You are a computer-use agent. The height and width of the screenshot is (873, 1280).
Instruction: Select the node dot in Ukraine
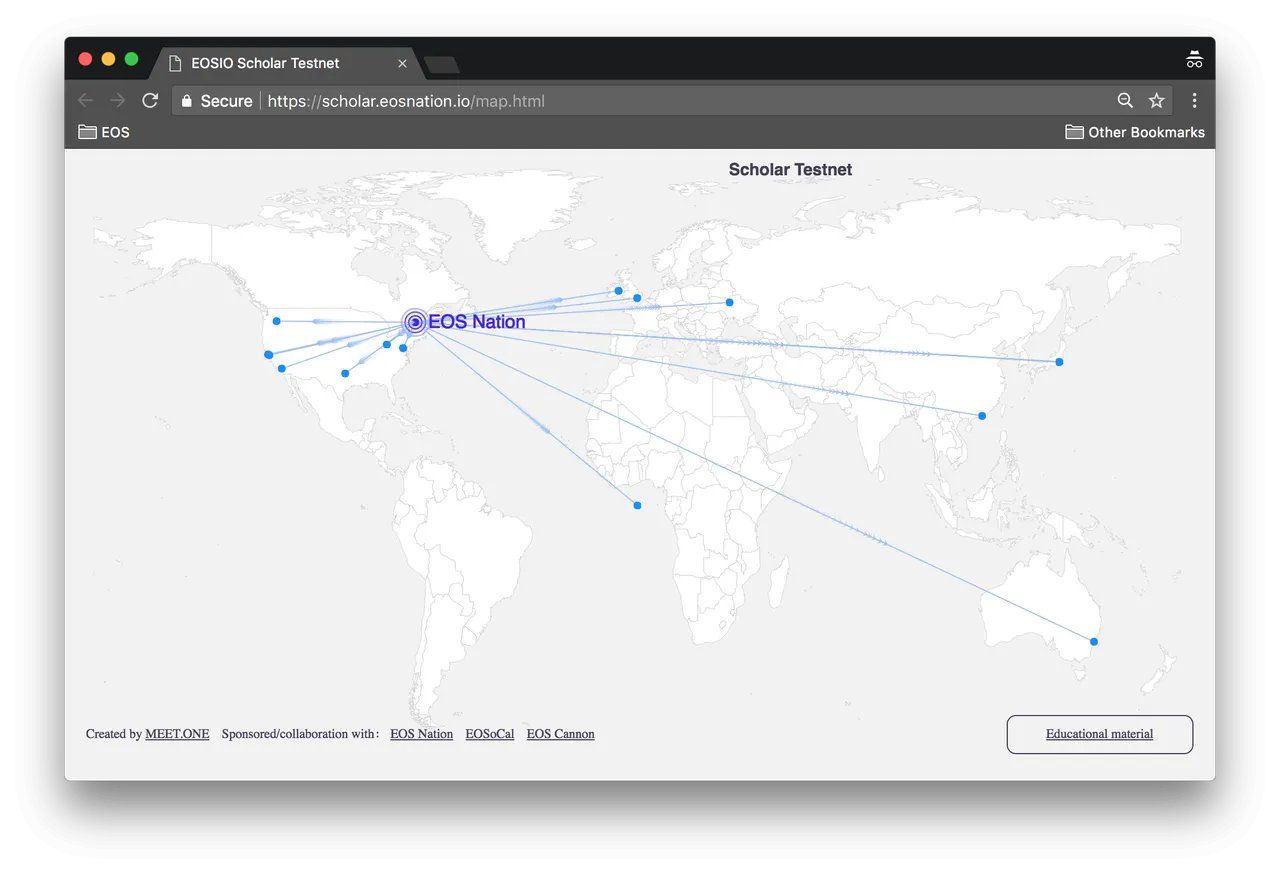(729, 302)
